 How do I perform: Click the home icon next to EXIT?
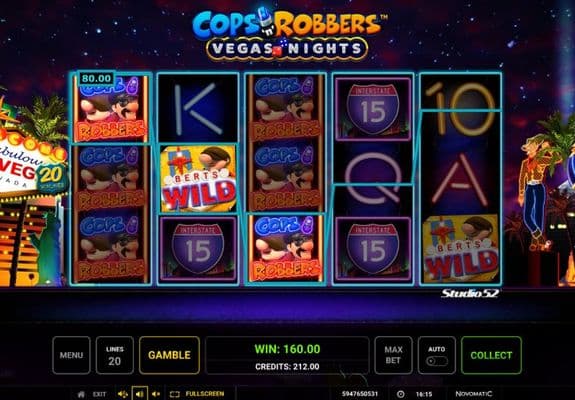pyautogui.click(x=81, y=394)
